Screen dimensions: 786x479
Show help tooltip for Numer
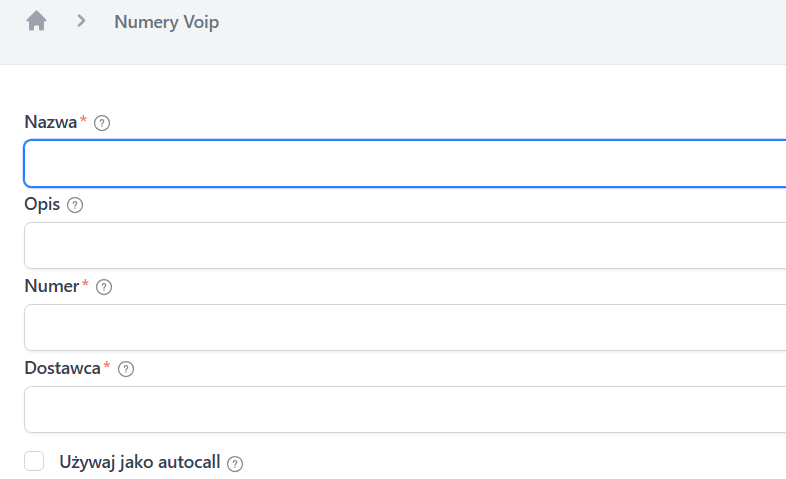click(104, 287)
